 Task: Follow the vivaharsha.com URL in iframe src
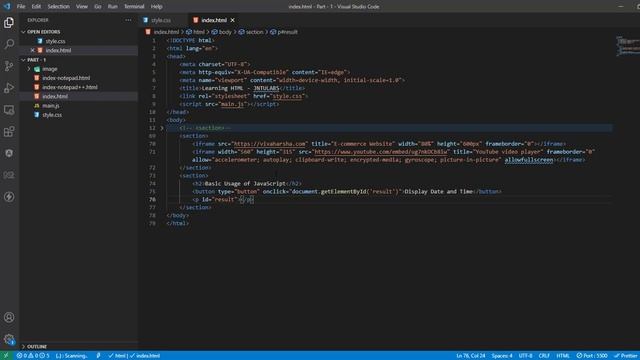tap(270, 144)
